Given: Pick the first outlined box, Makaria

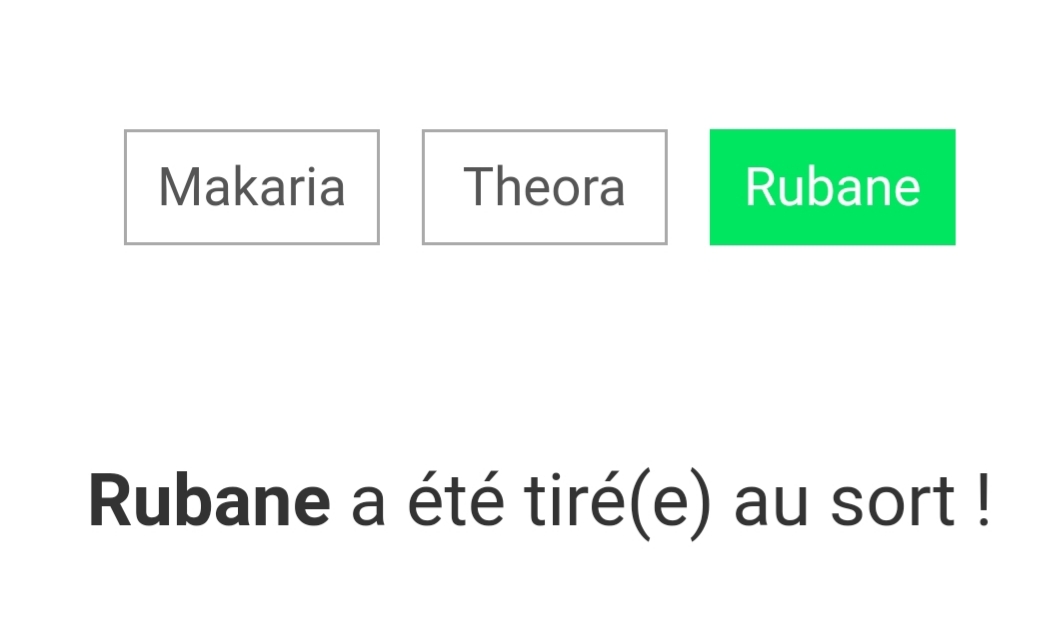Looking at the screenshot, I should 251,187.
